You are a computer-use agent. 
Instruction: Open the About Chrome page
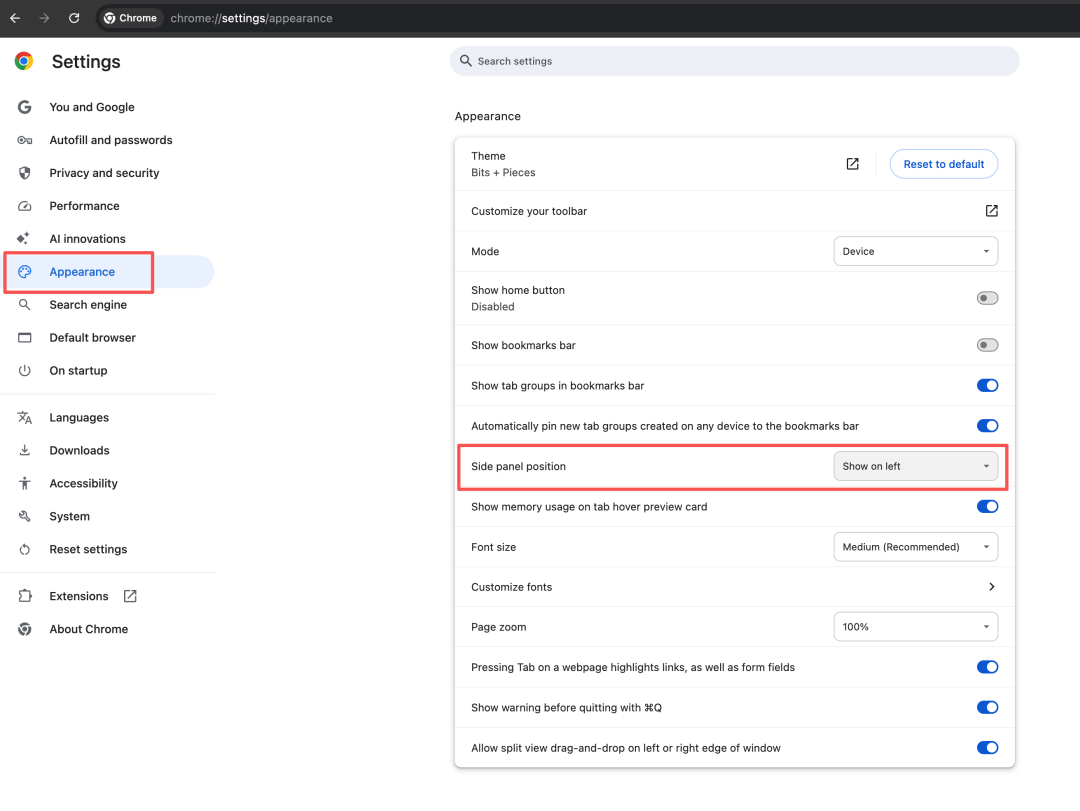[88, 629]
